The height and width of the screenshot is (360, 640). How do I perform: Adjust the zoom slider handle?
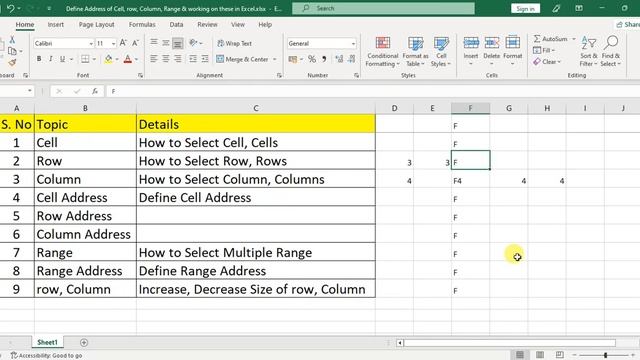pyautogui.click(x=606, y=355)
